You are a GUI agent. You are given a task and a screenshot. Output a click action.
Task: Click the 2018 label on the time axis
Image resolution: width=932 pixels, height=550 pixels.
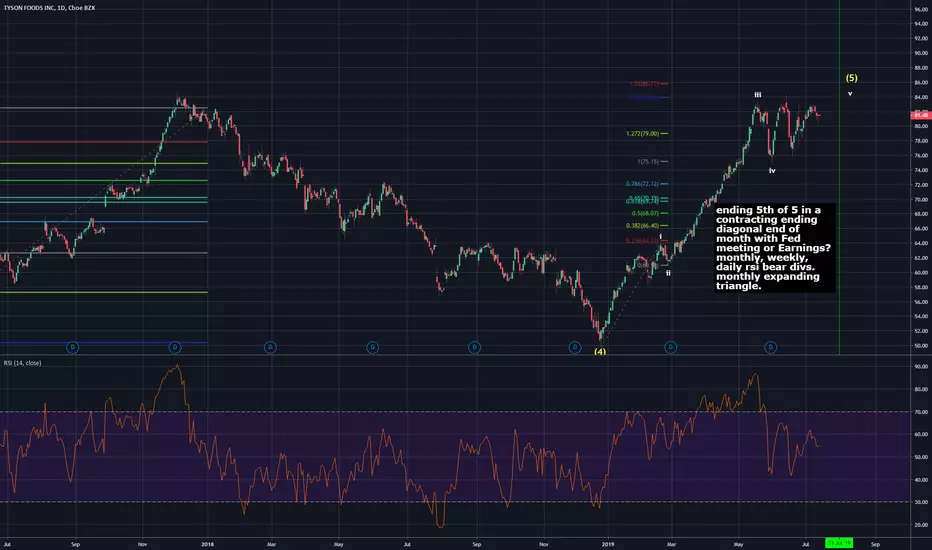[207, 544]
